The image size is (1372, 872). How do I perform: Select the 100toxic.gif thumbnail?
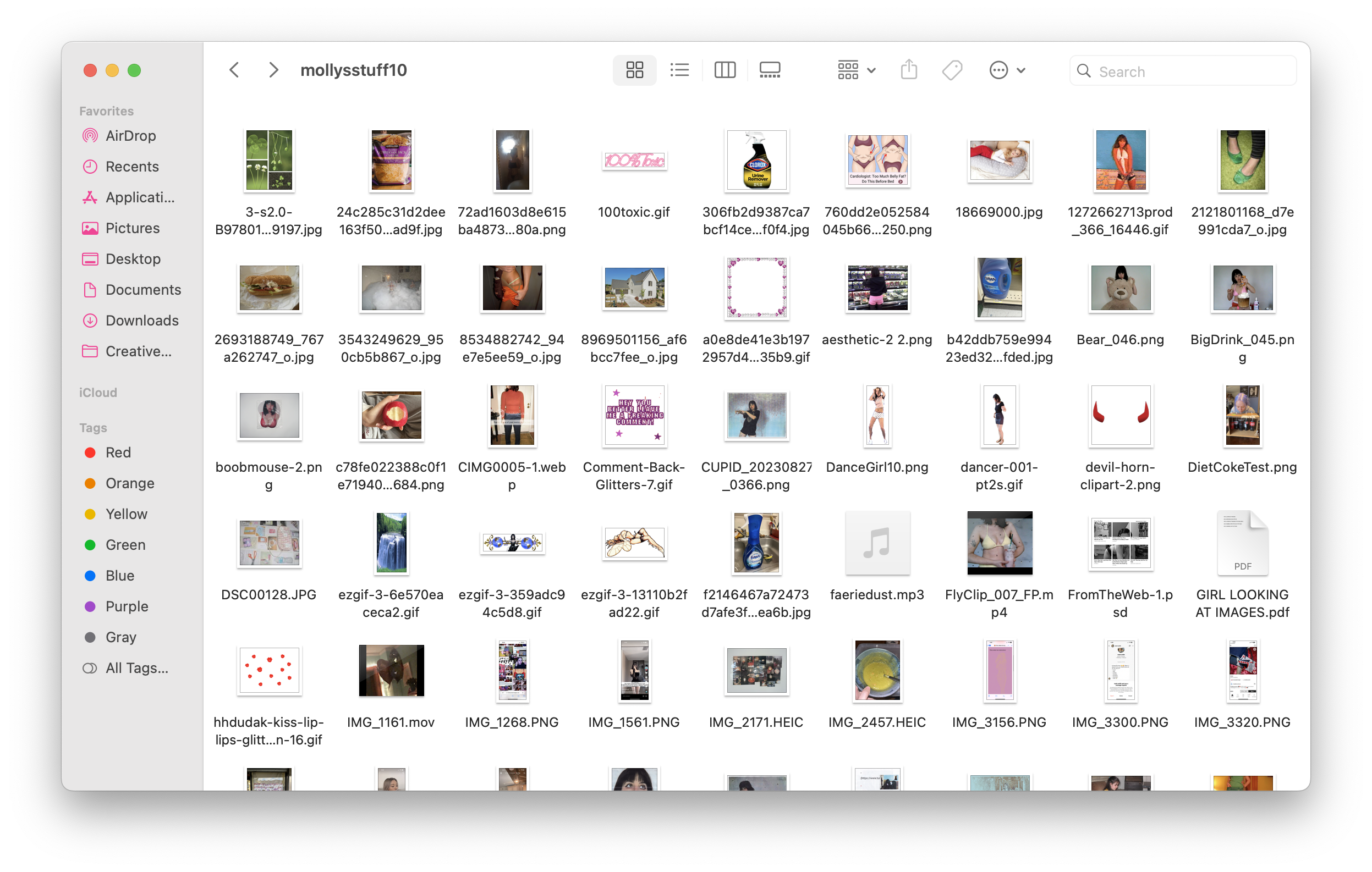[x=634, y=161]
